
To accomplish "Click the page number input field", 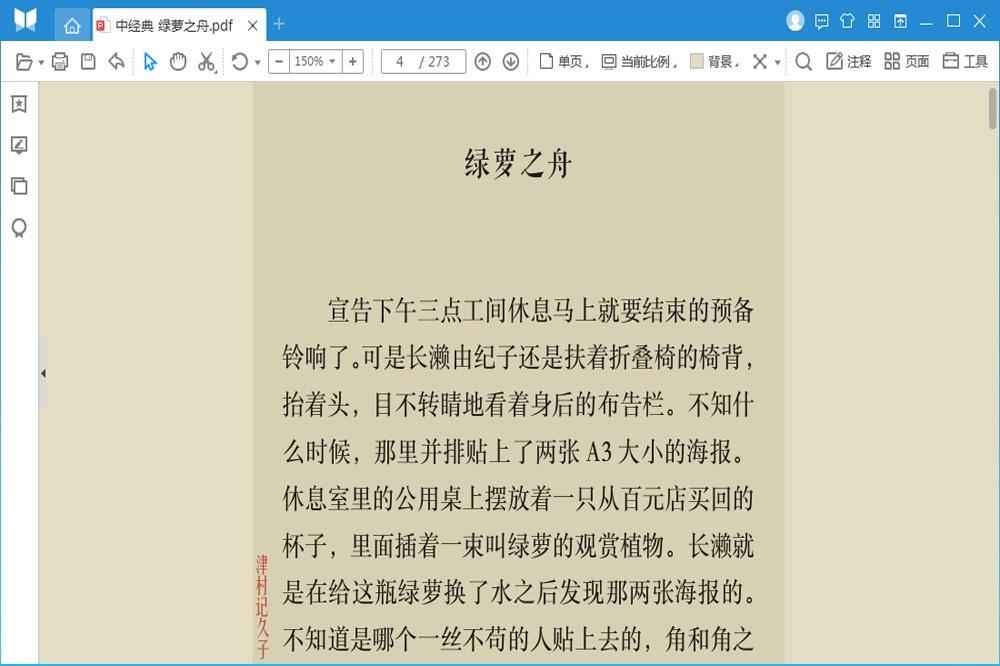I will coord(423,62).
